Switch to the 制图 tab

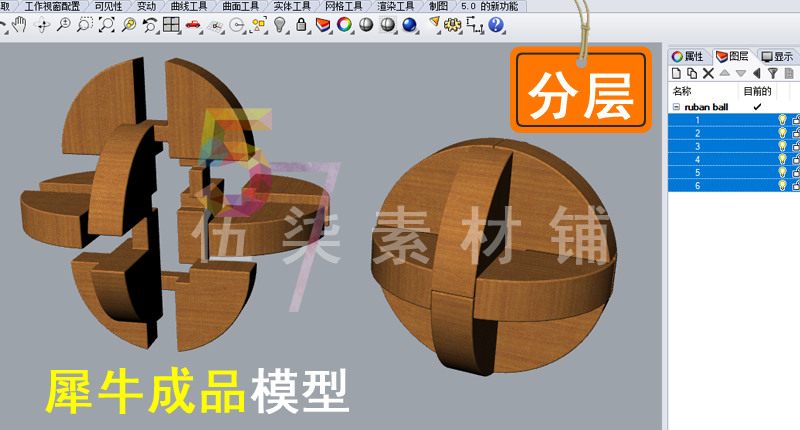tap(438, 6)
